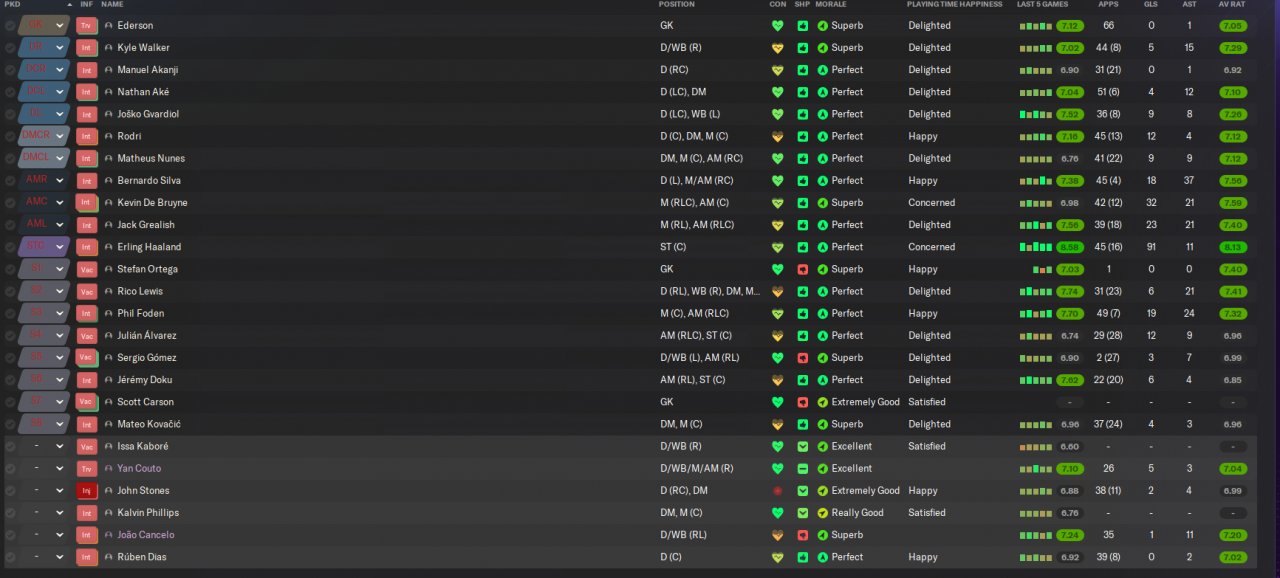Sort by the MORALE column header
The width and height of the screenshot is (1280, 578).
click(x=831, y=5)
